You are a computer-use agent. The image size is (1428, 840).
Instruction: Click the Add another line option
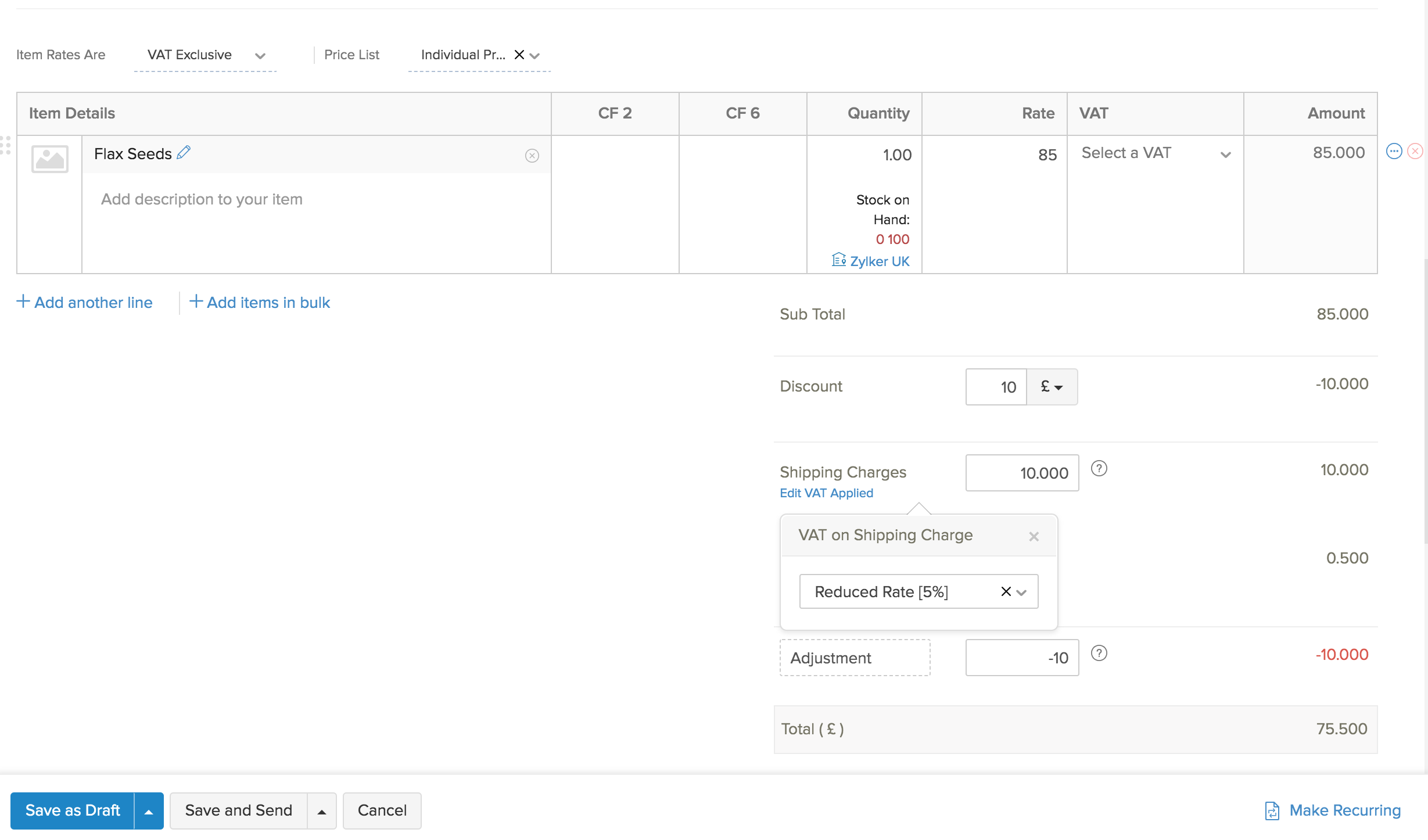(x=85, y=302)
